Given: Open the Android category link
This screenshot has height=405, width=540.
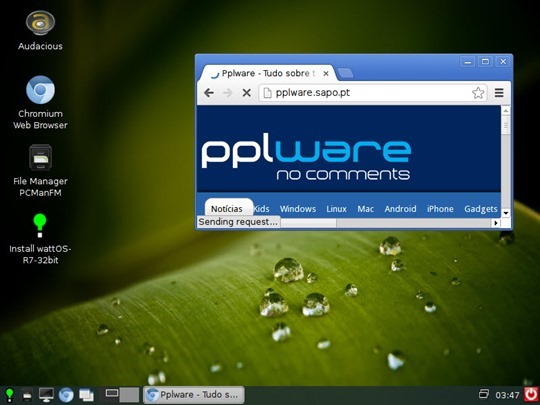Looking at the screenshot, I should [x=400, y=209].
